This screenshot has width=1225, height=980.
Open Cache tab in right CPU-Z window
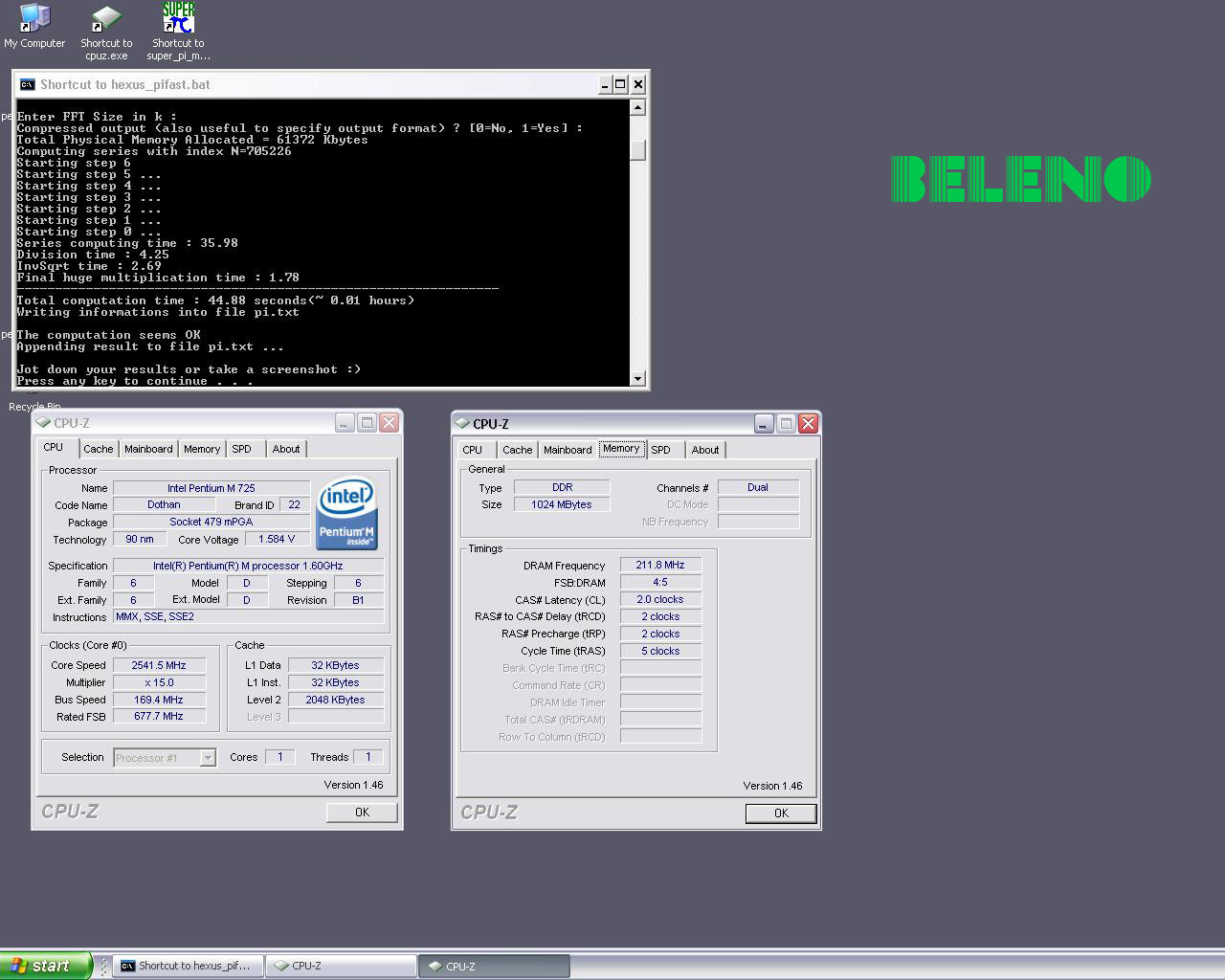pos(517,450)
